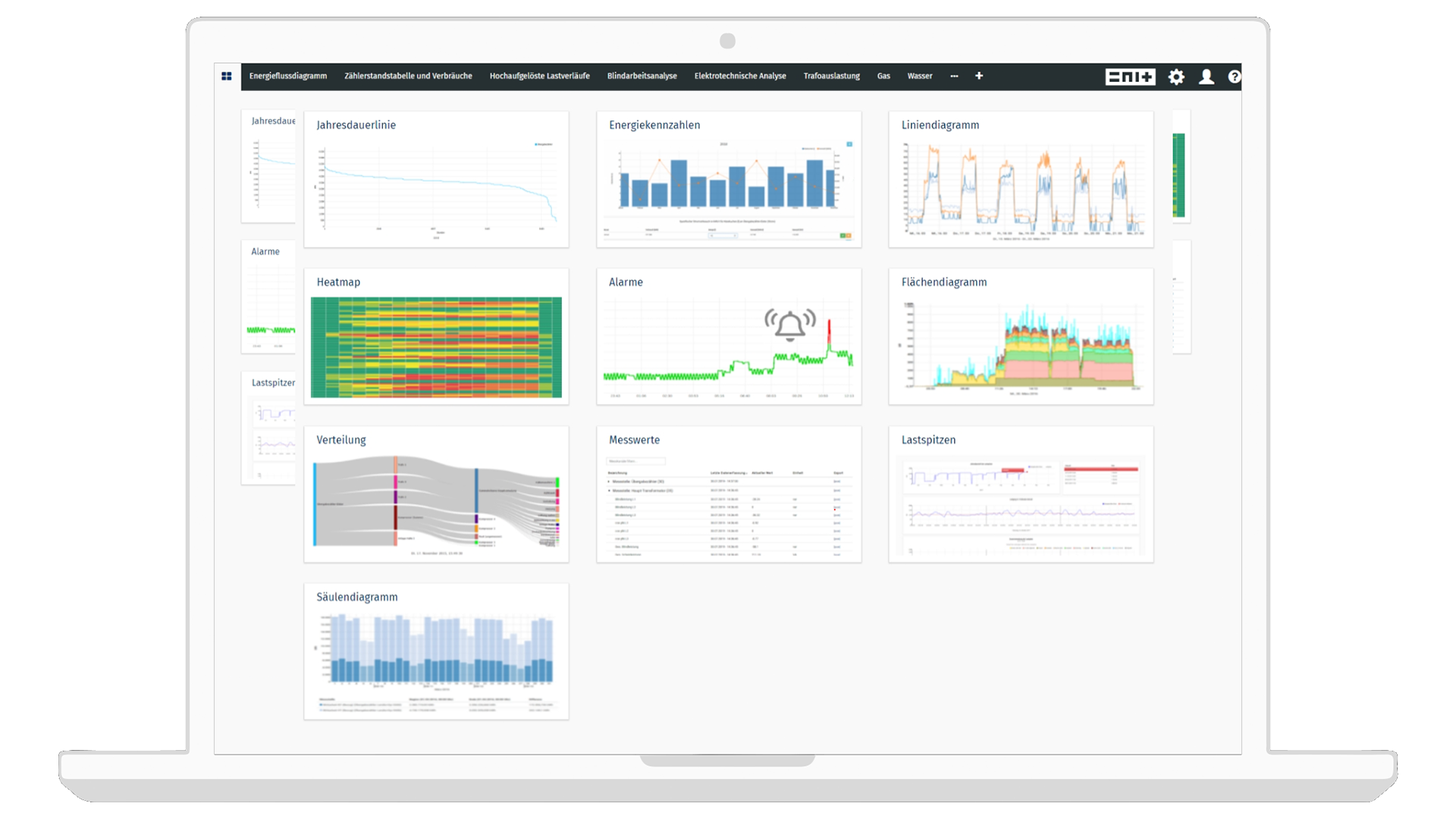Expand the more tabs ellipsis menu
This screenshot has height=819, width=1456.
954,76
